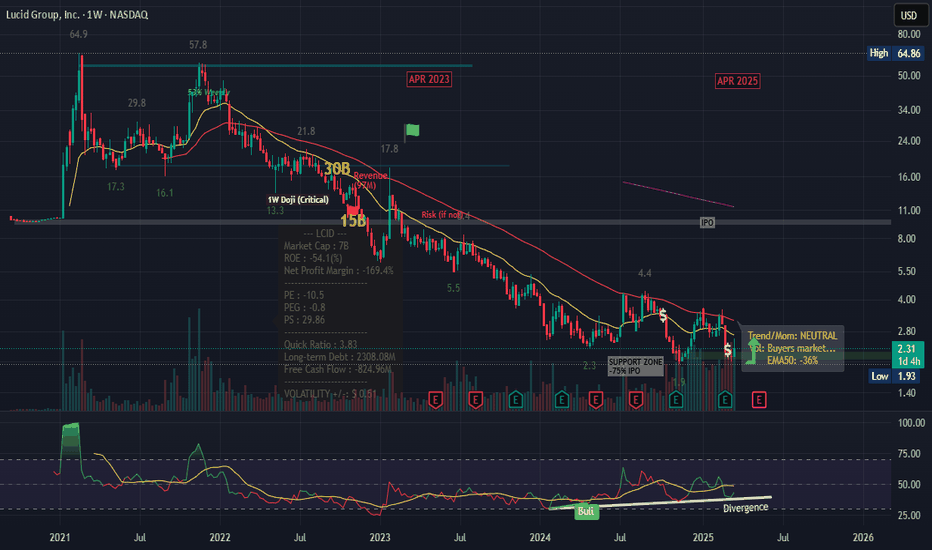Click the $ marker beside the Trend/Mom box
Image resolution: width=932 pixels, height=550 pixels.
pyautogui.click(x=728, y=350)
